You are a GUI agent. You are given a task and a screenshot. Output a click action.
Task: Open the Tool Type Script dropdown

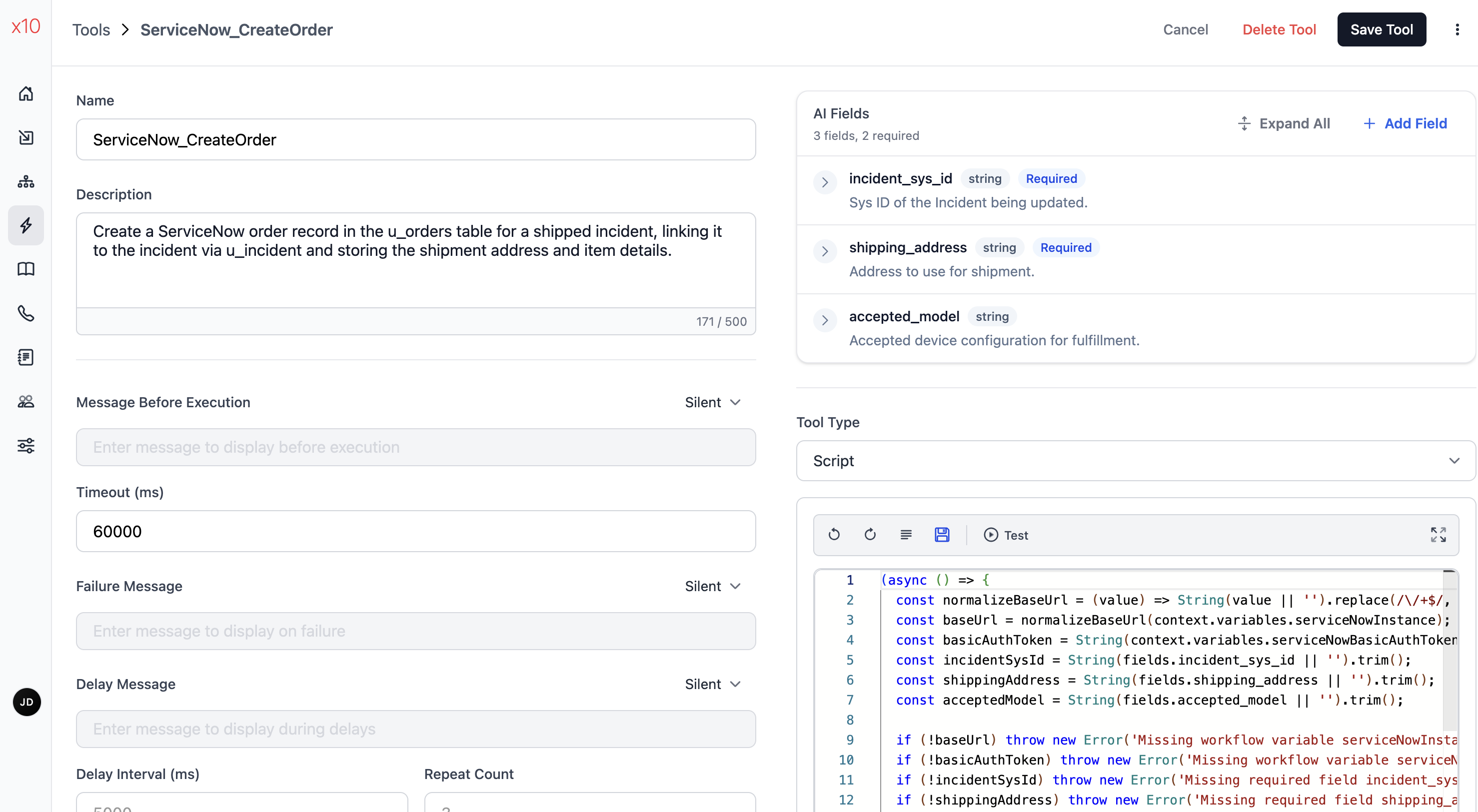coord(1136,461)
